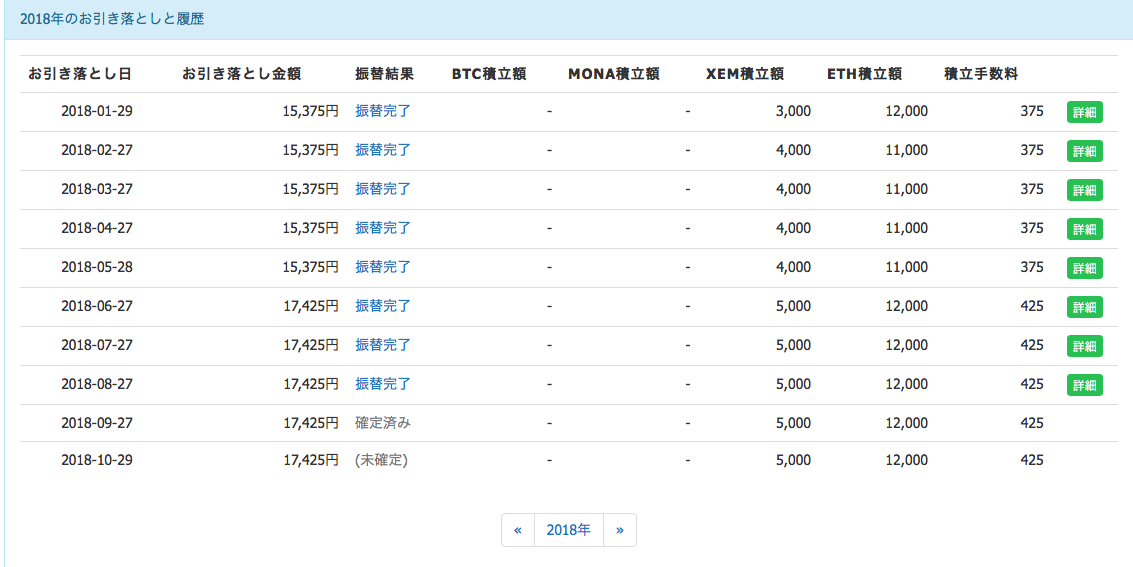The height and width of the screenshot is (567, 1133).
Task: Follow the 振替完了 link for 2018-05-28
Action: [383, 267]
